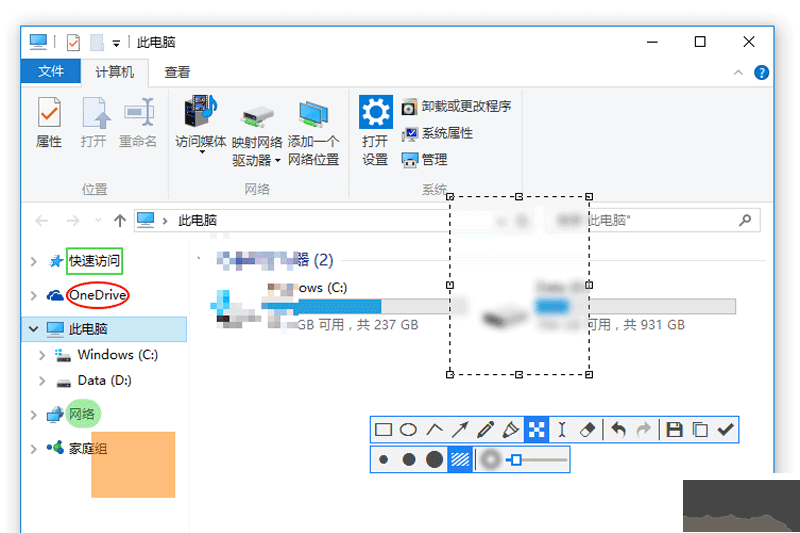The width and height of the screenshot is (800, 533).
Task: Switch to the 计算机 tab
Action: point(115,72)
